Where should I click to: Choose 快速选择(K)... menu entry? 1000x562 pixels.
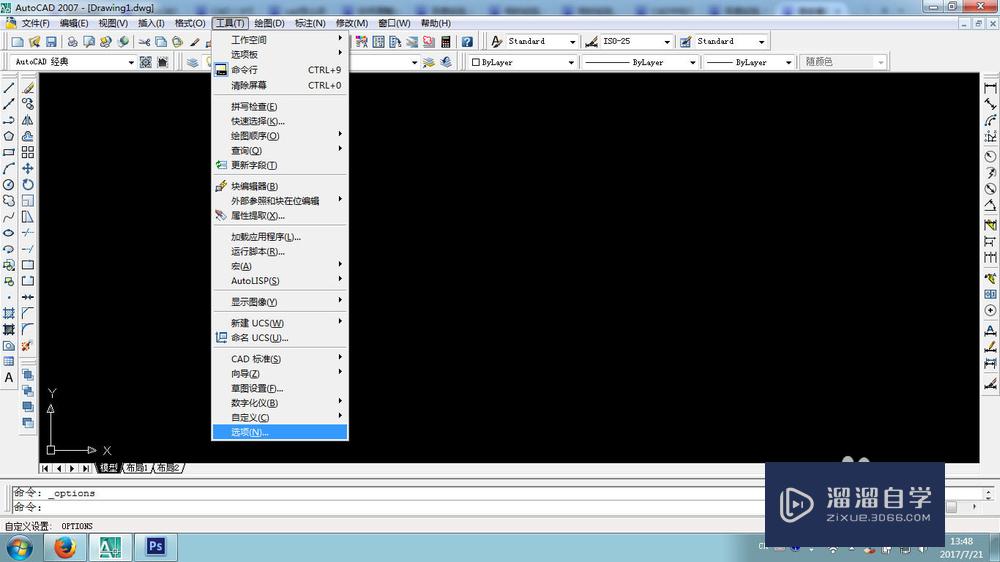[x=279, y=121]
